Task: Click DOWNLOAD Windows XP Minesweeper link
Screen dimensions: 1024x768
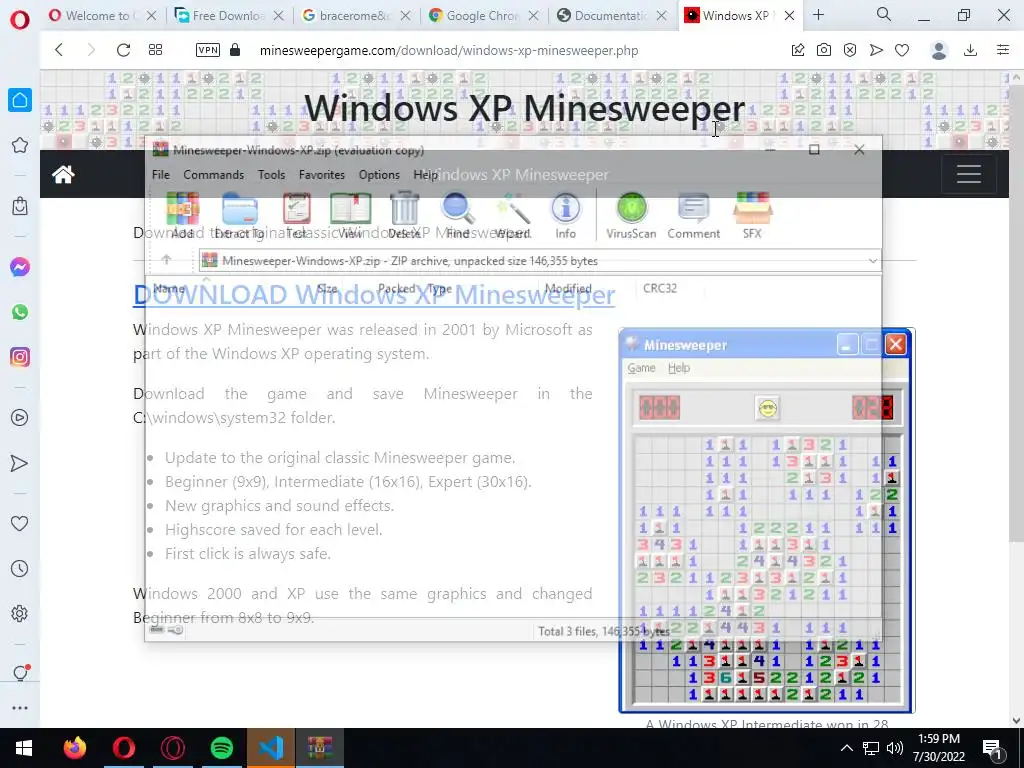Action: (374, 295)
